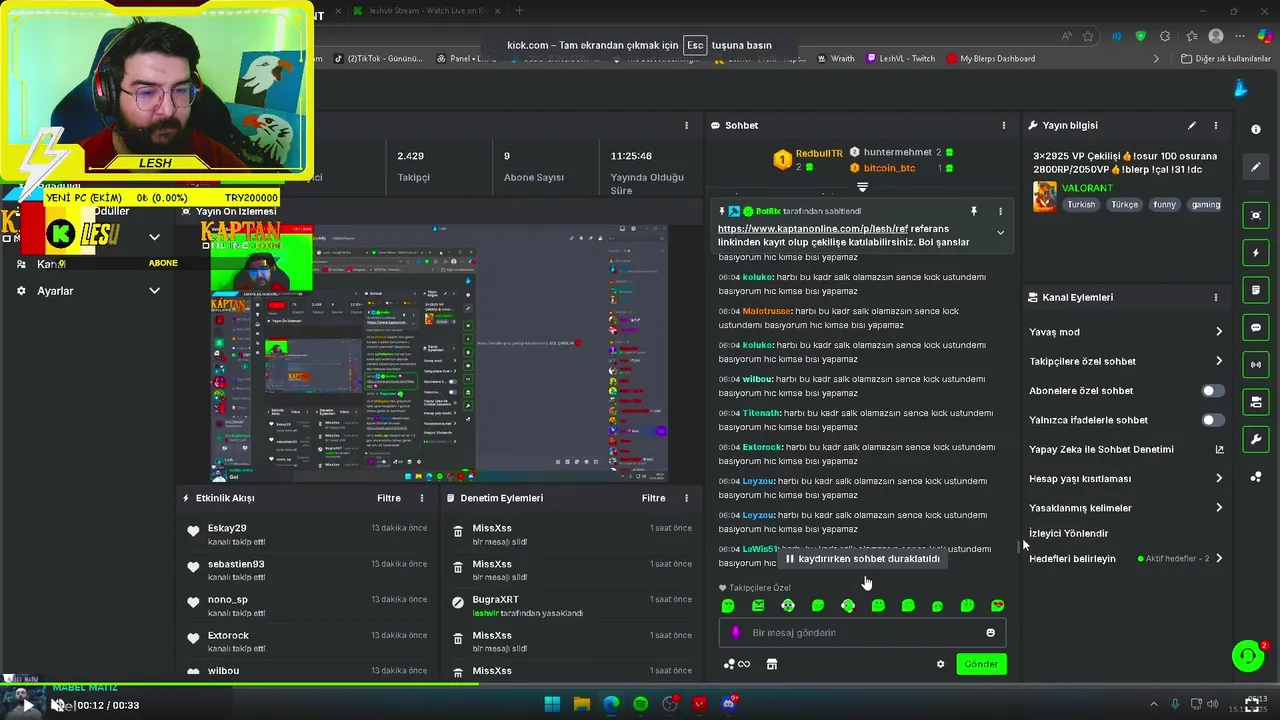
Task: Toggle the moderation log document icon in the sidebar
Action: click(1256, 290)
